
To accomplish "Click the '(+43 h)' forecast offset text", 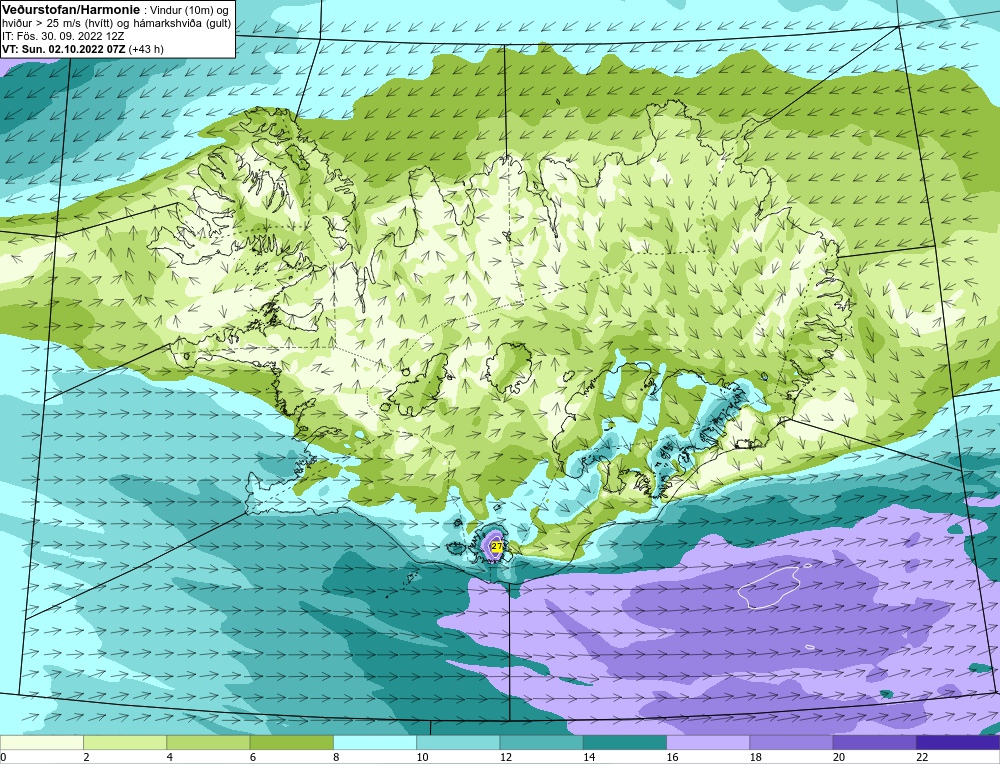I will [146, 49].
